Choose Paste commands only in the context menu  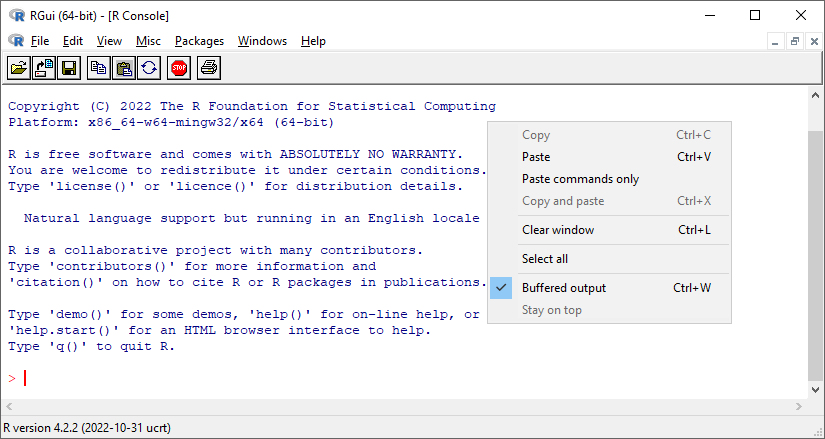point(609,179)
